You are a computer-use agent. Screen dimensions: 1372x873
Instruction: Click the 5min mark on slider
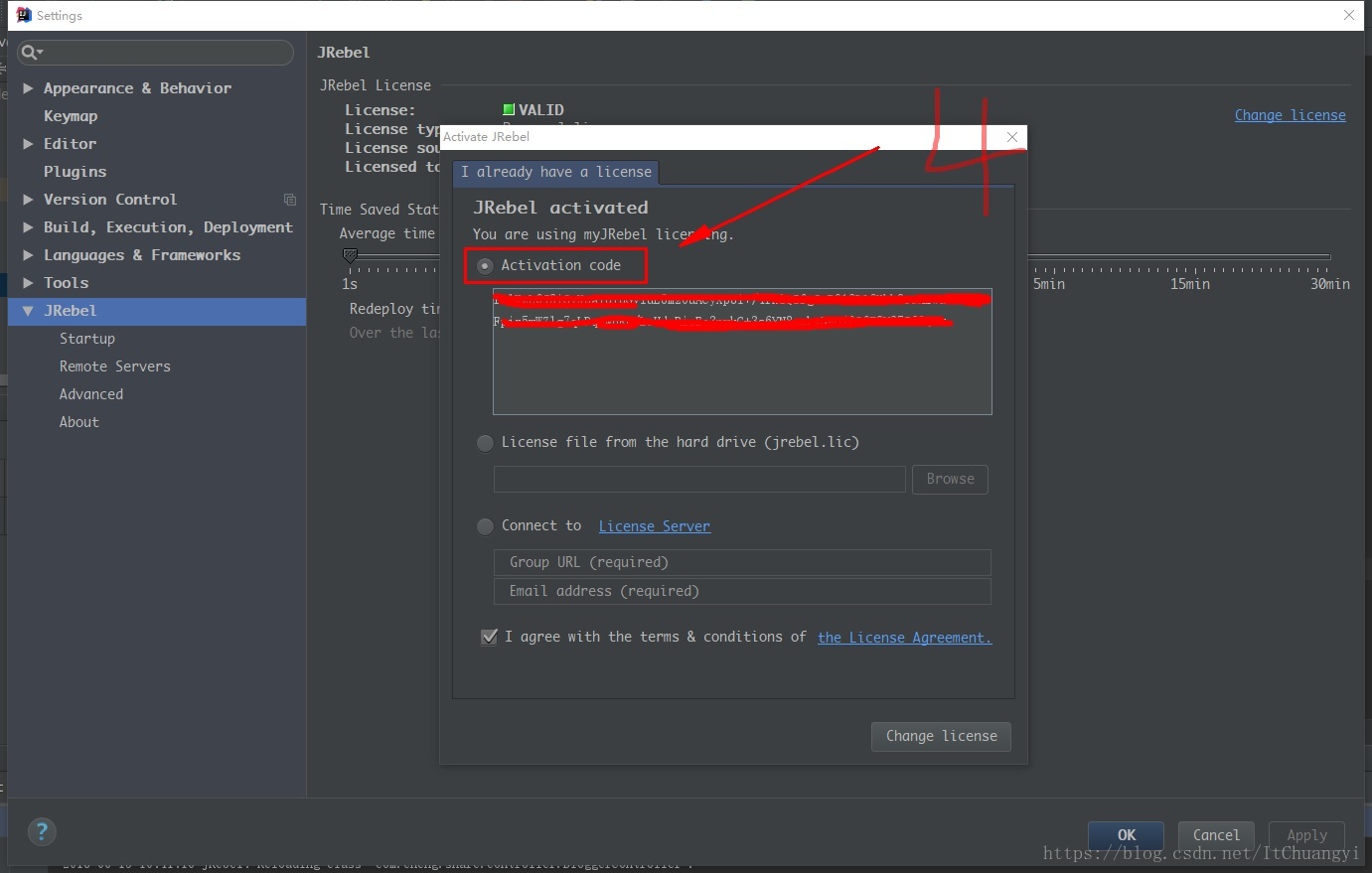click(1048, 284)
